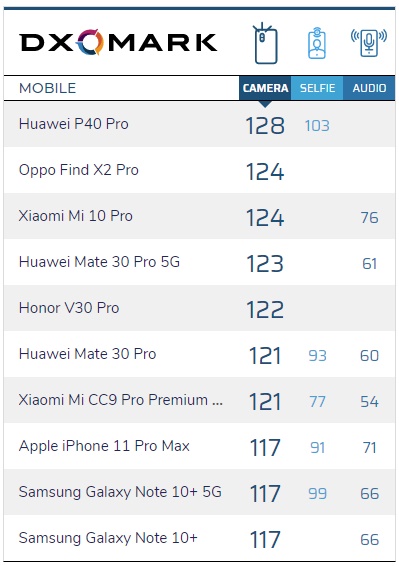399x566 pixels.
Task: Select the rear camera phone icon
Action: tap(265, 43)
